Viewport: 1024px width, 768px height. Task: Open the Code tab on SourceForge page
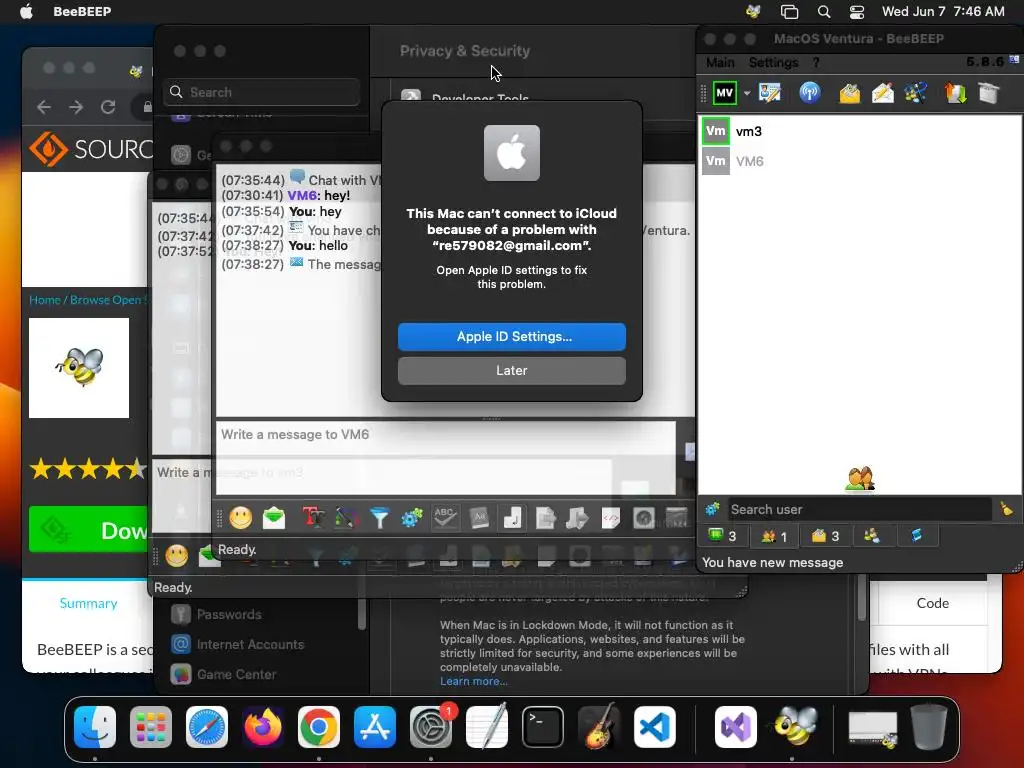coord(933,603)
